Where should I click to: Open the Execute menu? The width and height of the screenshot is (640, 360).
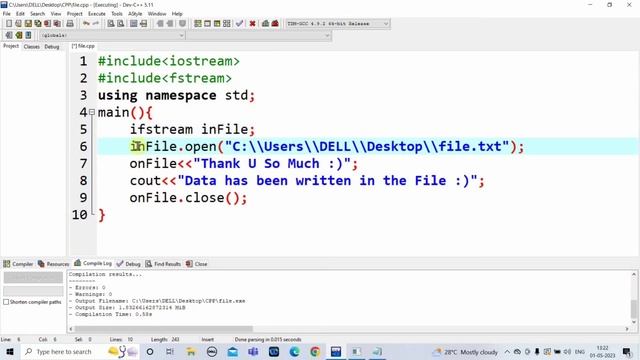(97, 14)
